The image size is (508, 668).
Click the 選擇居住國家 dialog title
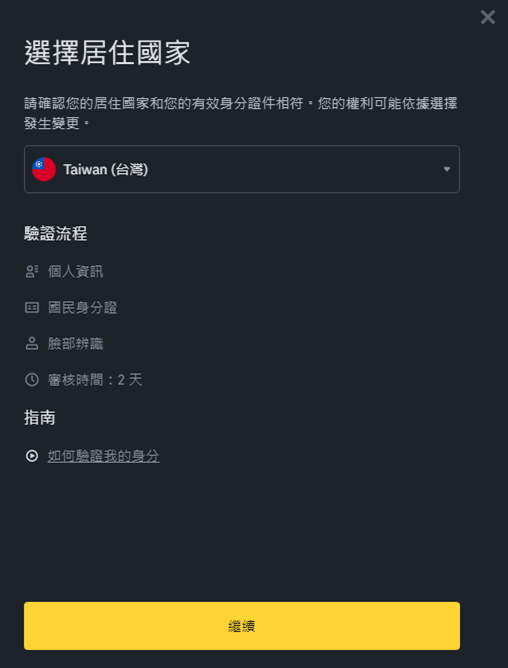[107, 53]
